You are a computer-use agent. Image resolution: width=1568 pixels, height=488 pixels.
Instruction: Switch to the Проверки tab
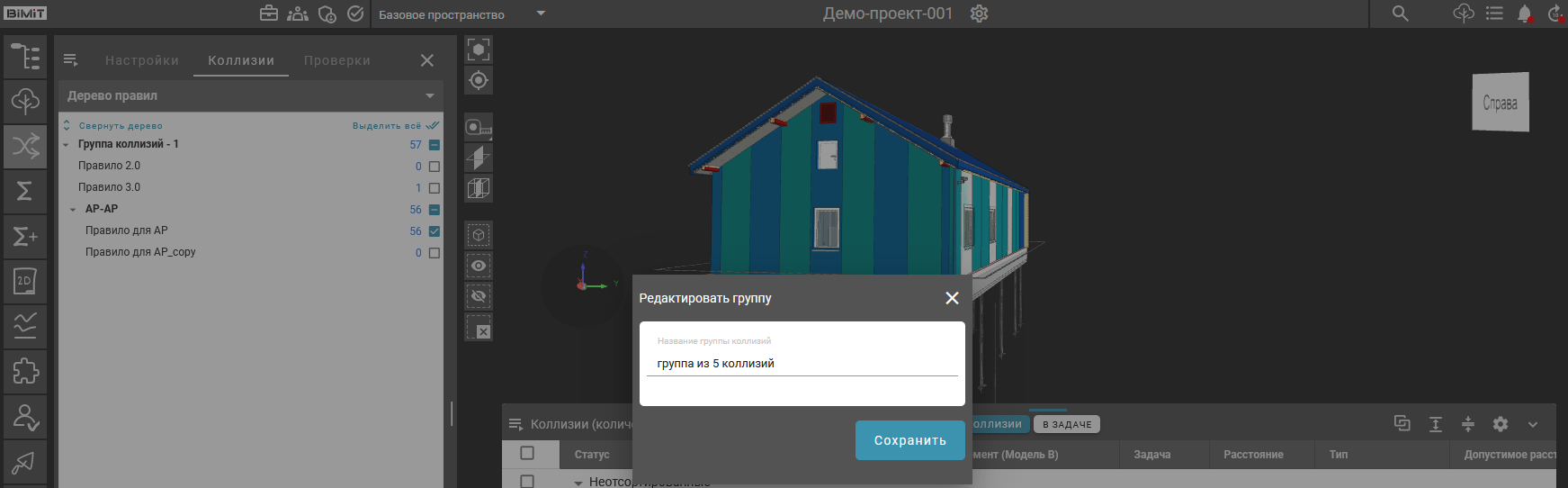337,60
